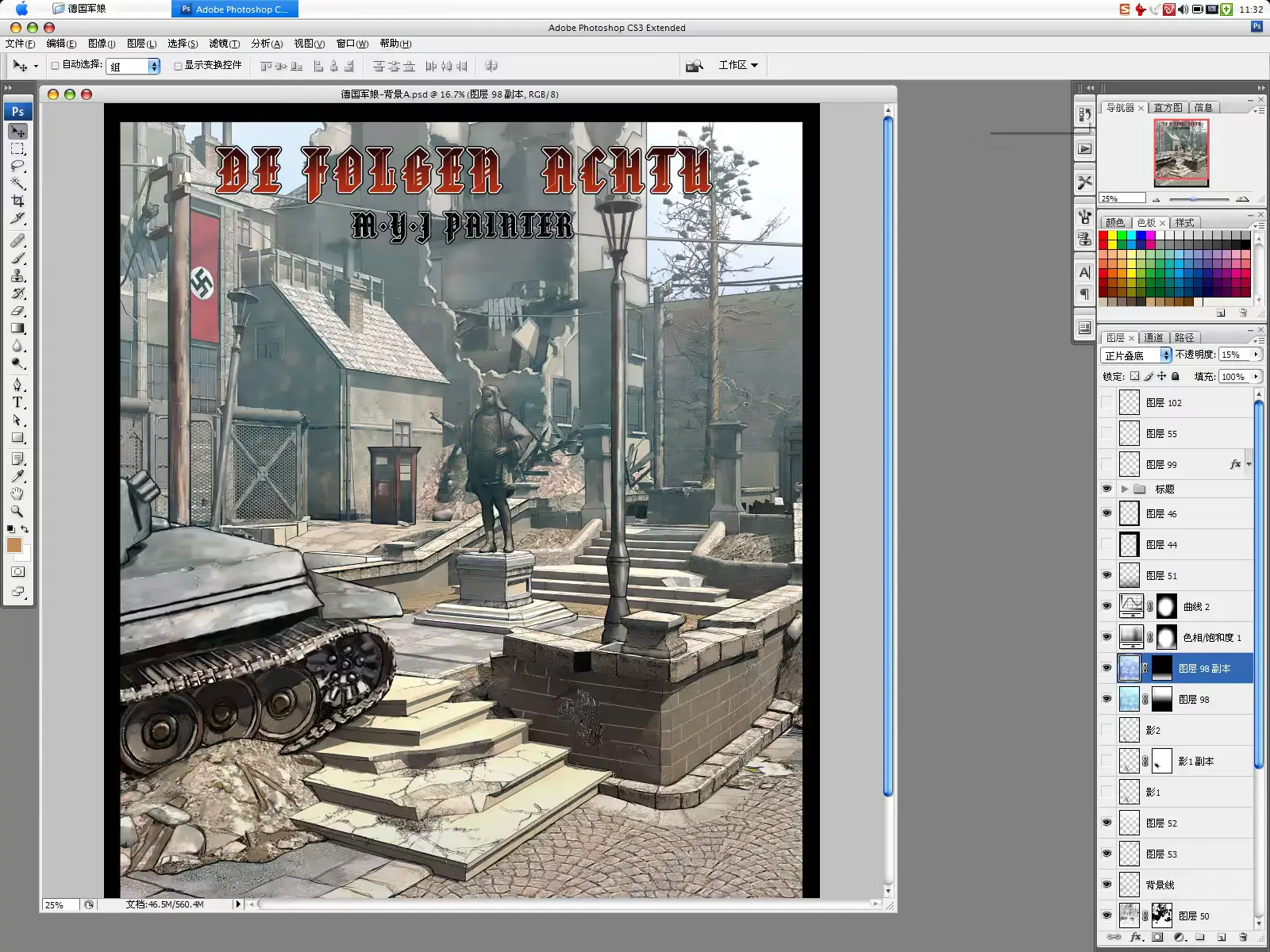The image size is (1270, 952).
Task: Select the Clone Stamp tool
Action: [x=17, y=275]
